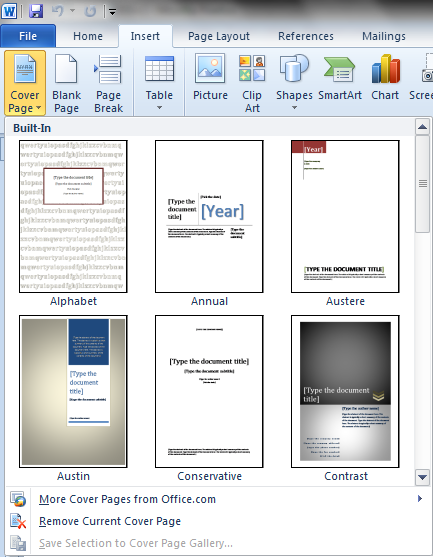The width and height of the screenshot is (433, 557).
Task: Open the Page Layout tab
Action: click(219, 36)
